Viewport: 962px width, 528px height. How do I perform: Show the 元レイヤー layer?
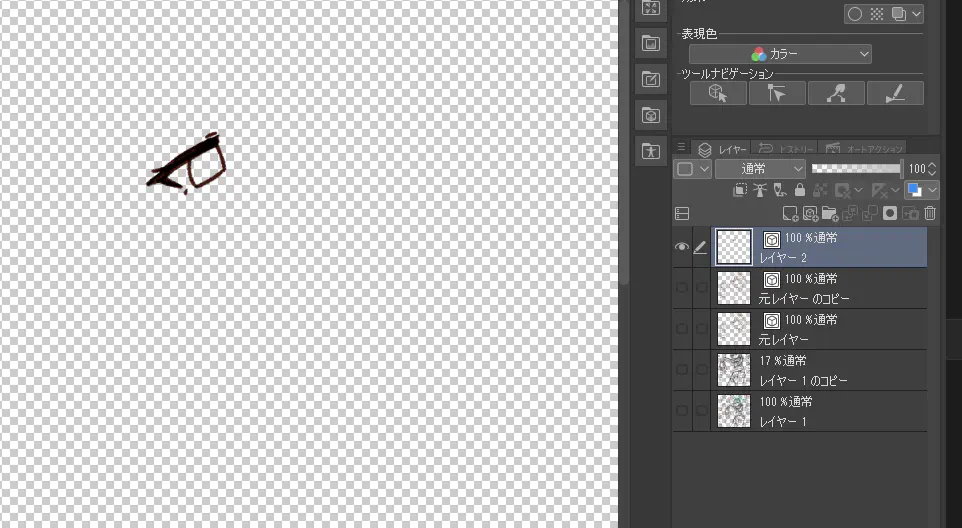click(x=682, y=329)
